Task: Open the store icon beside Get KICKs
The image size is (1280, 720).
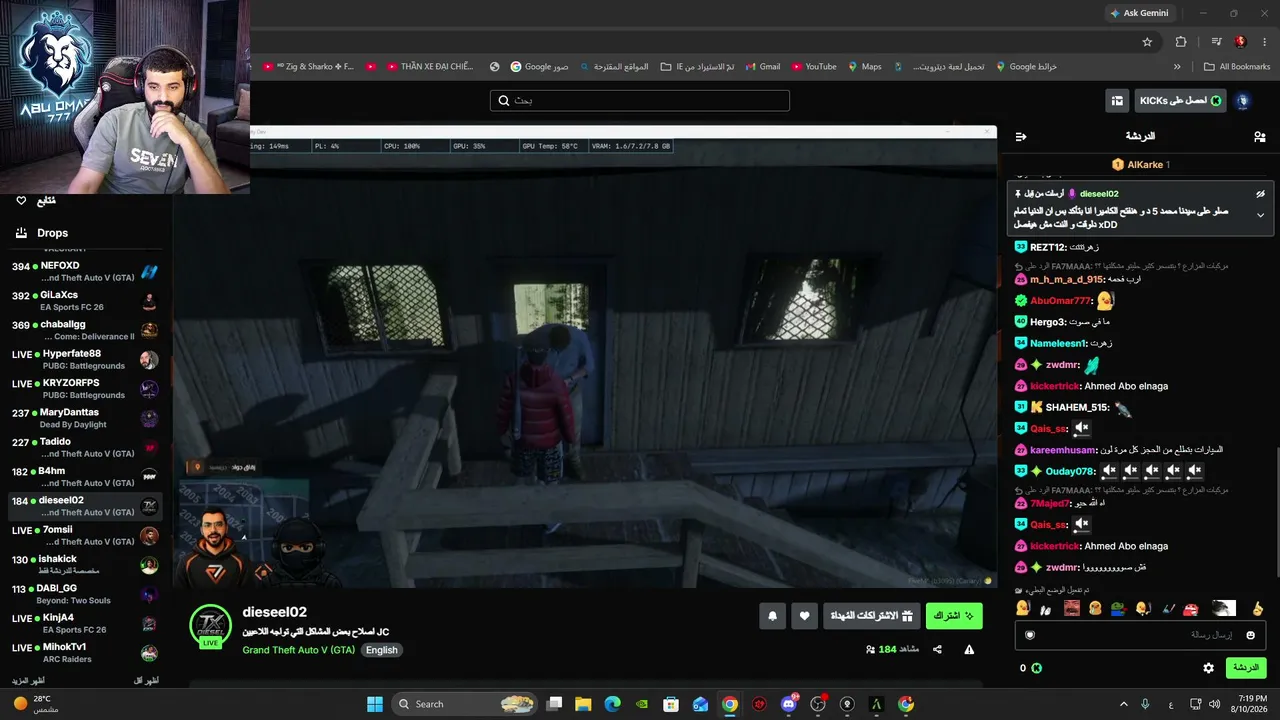Action: coord(1116,100)
